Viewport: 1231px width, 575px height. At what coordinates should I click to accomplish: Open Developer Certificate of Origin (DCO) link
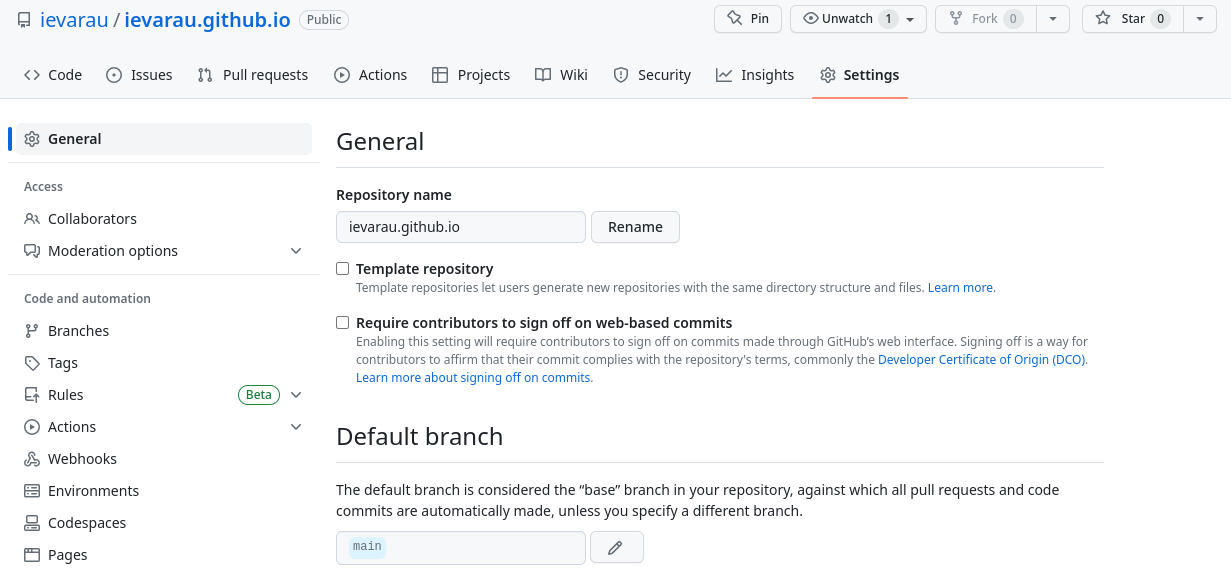click(x=982, y=360)
